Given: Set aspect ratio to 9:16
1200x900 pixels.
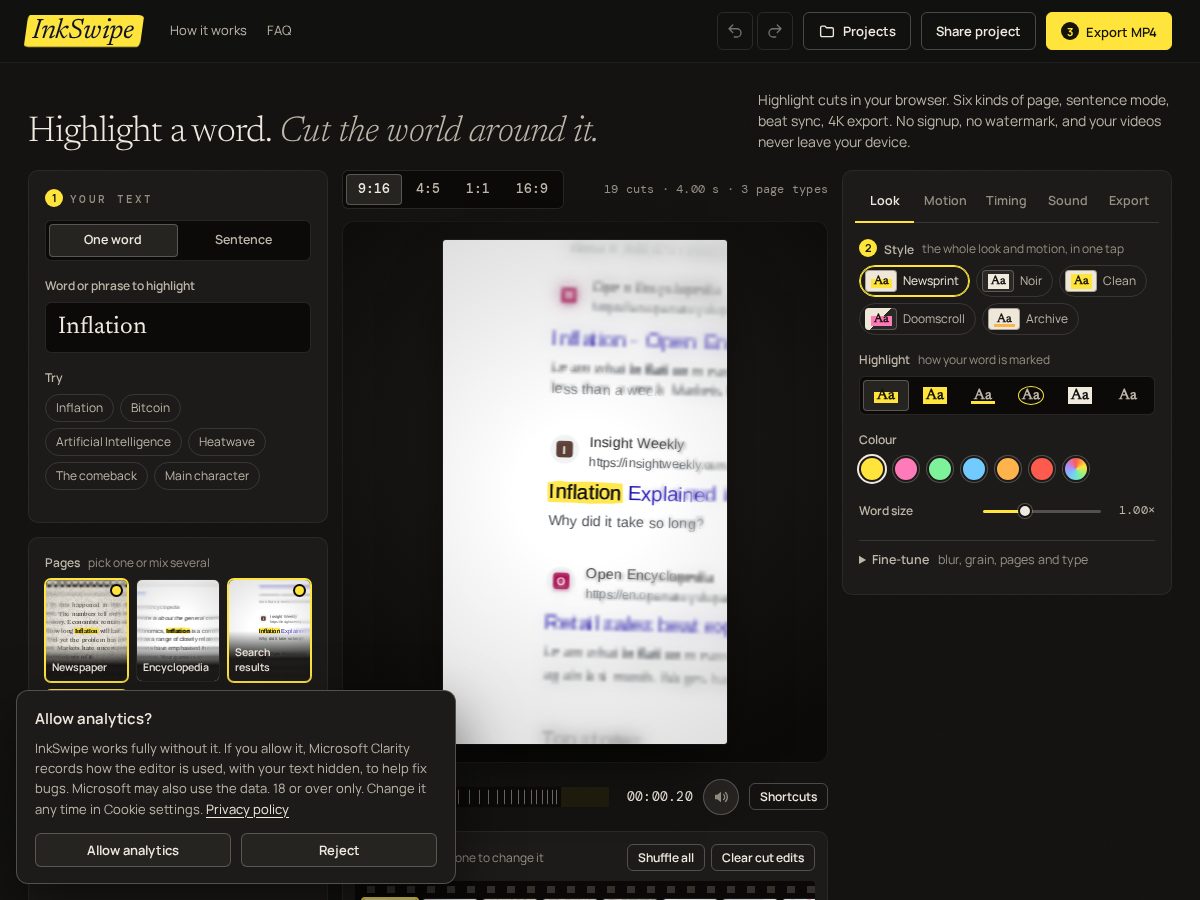Looking at the screenshot, I should (x=374, y=189).
